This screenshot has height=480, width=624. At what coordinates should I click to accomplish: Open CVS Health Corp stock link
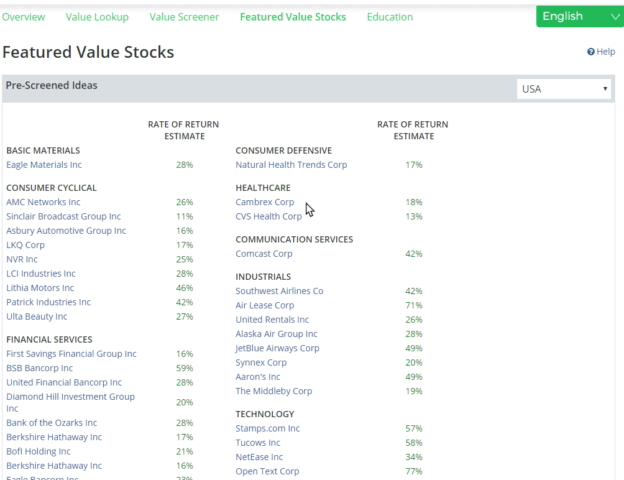pyautogui.click(x=268, y=216)
